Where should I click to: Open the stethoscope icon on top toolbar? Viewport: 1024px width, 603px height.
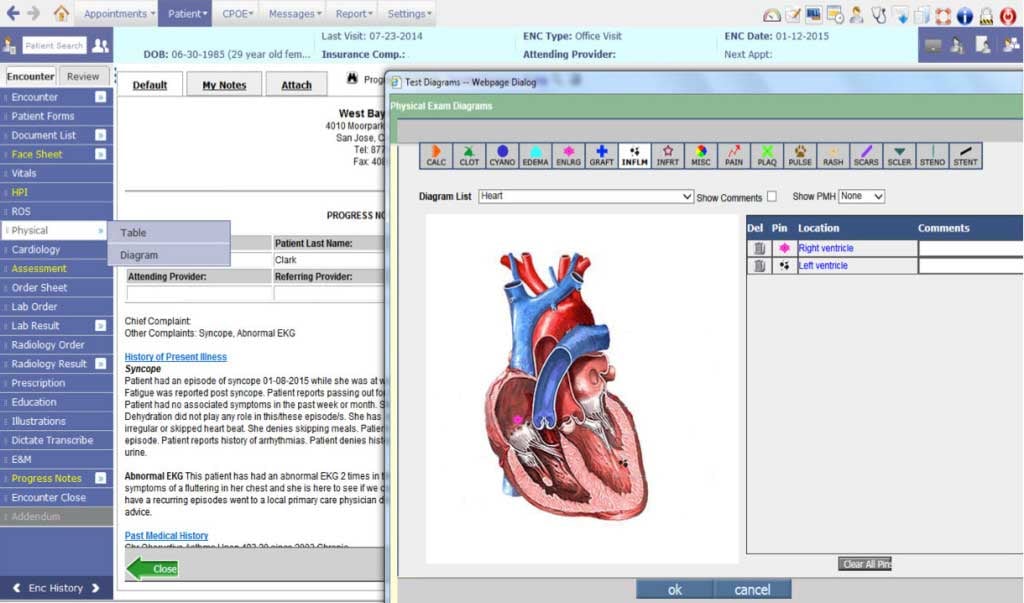[x=879, y=16]
